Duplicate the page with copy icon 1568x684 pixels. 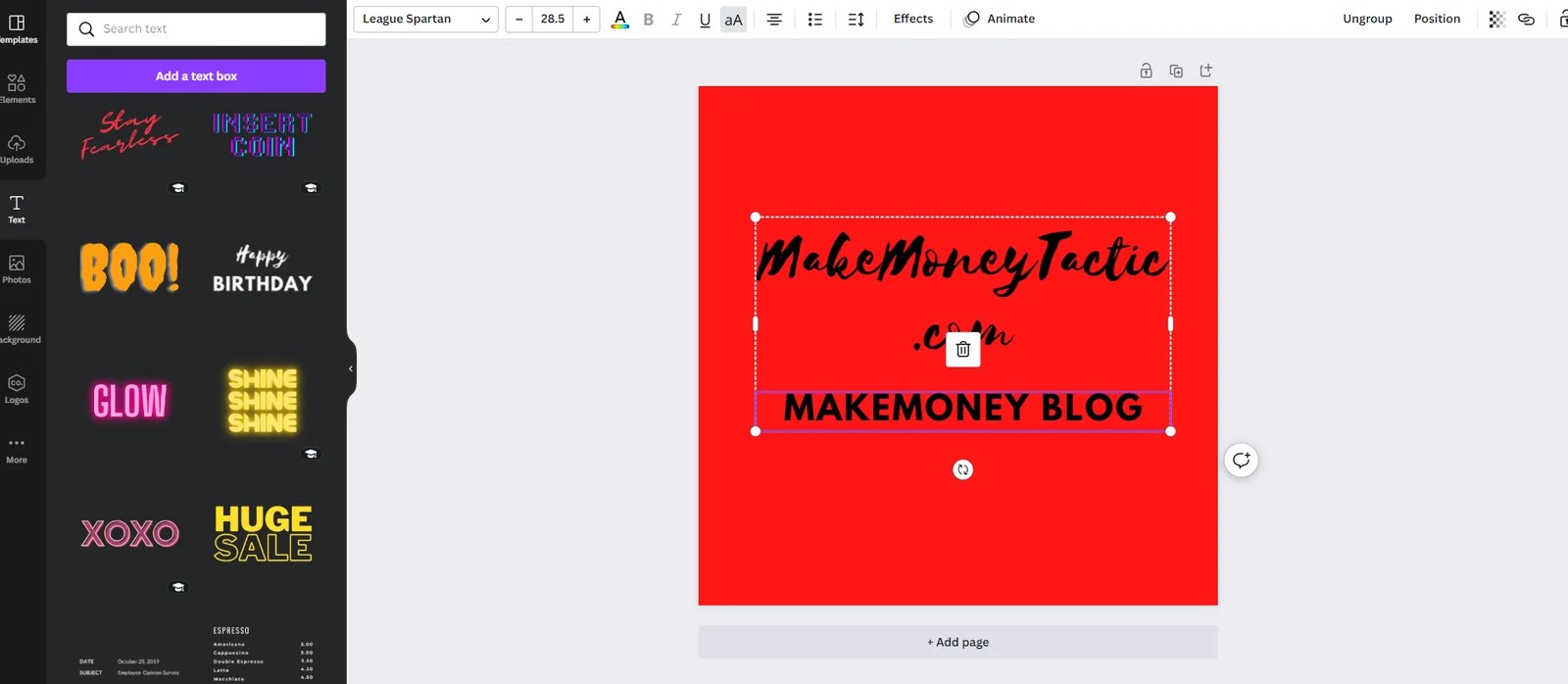click(x=1176, y=71)
